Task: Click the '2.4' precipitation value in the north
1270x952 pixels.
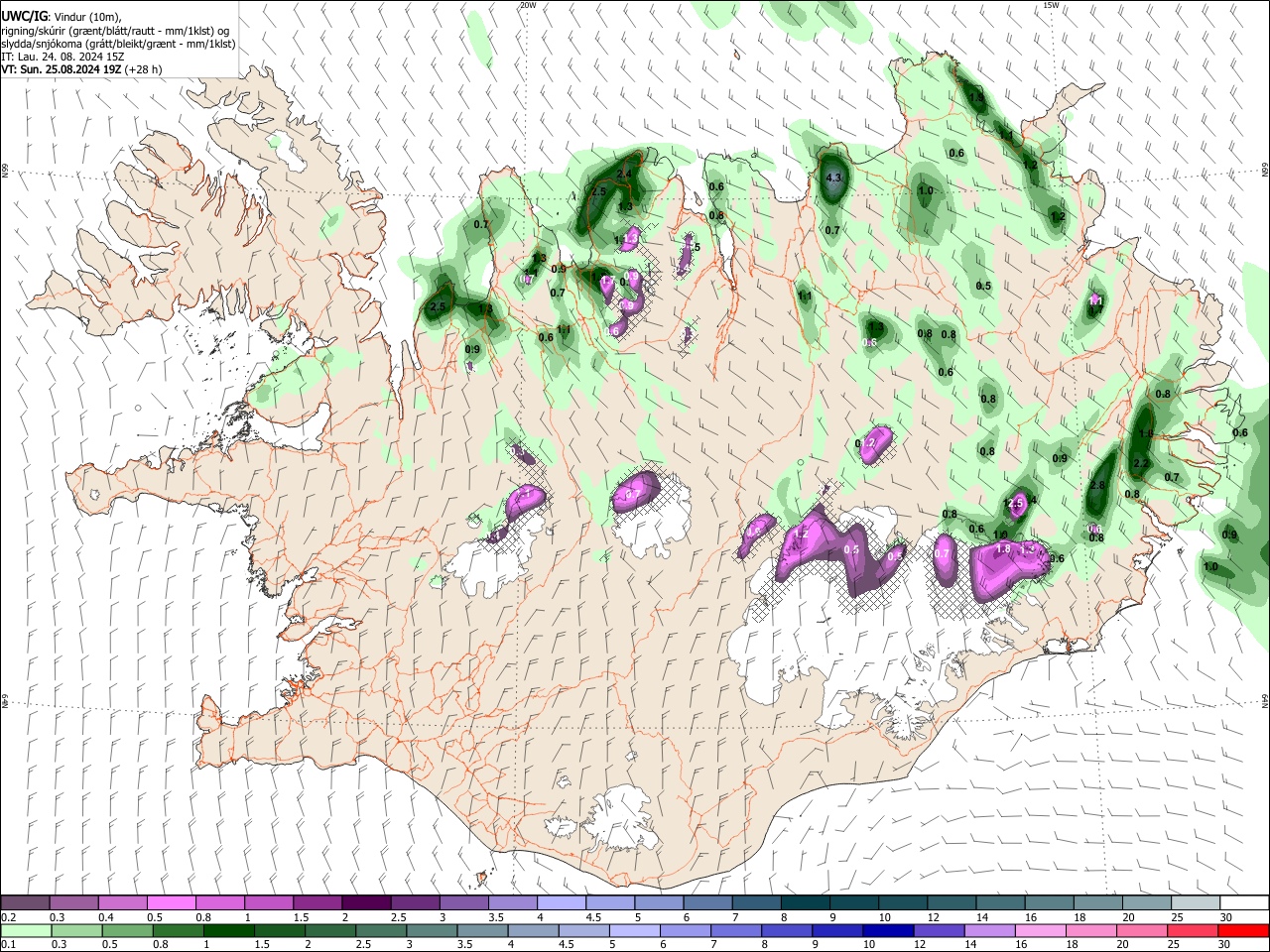Action: pos(624,174)
